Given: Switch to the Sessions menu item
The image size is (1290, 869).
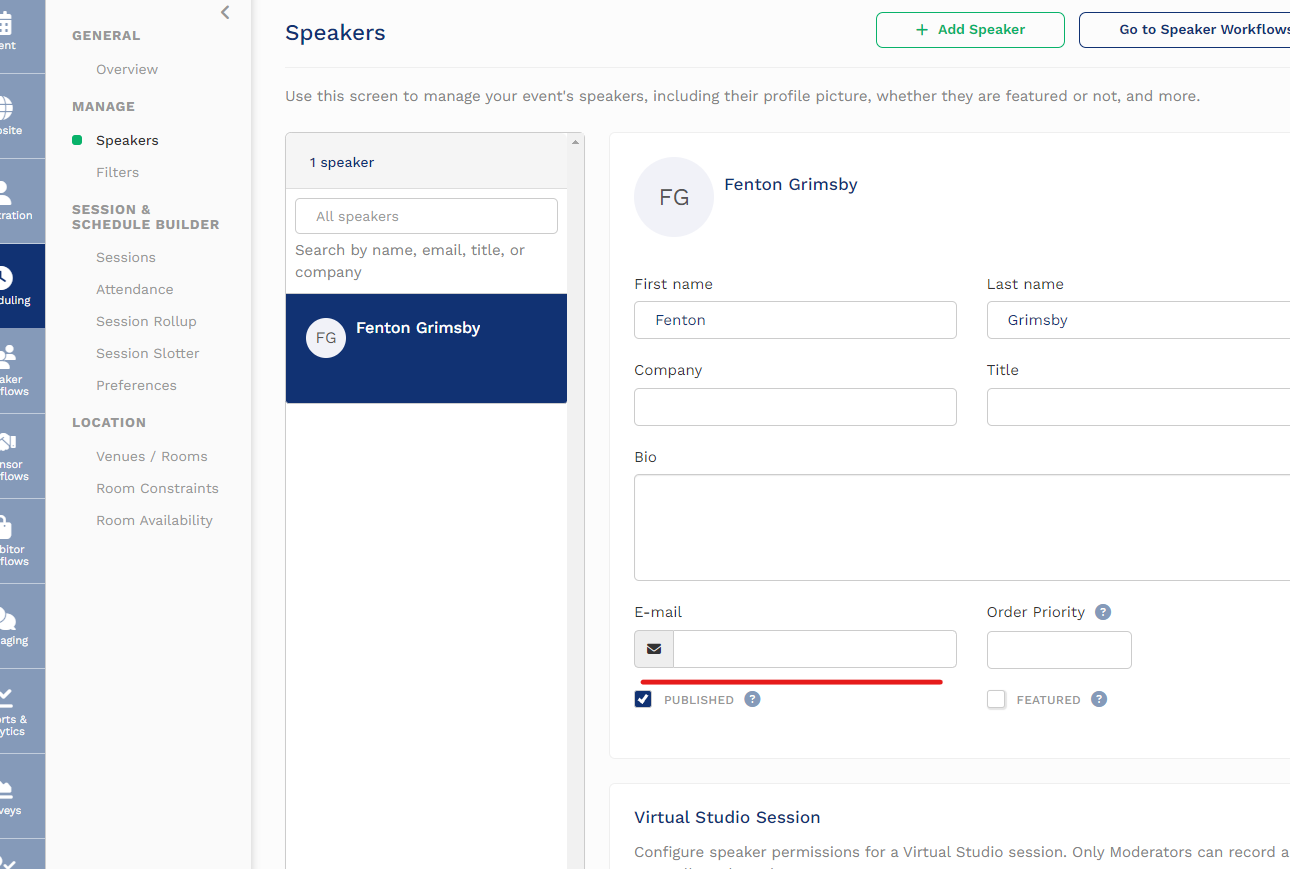Looking at the screenshot, I should (125, 257).
